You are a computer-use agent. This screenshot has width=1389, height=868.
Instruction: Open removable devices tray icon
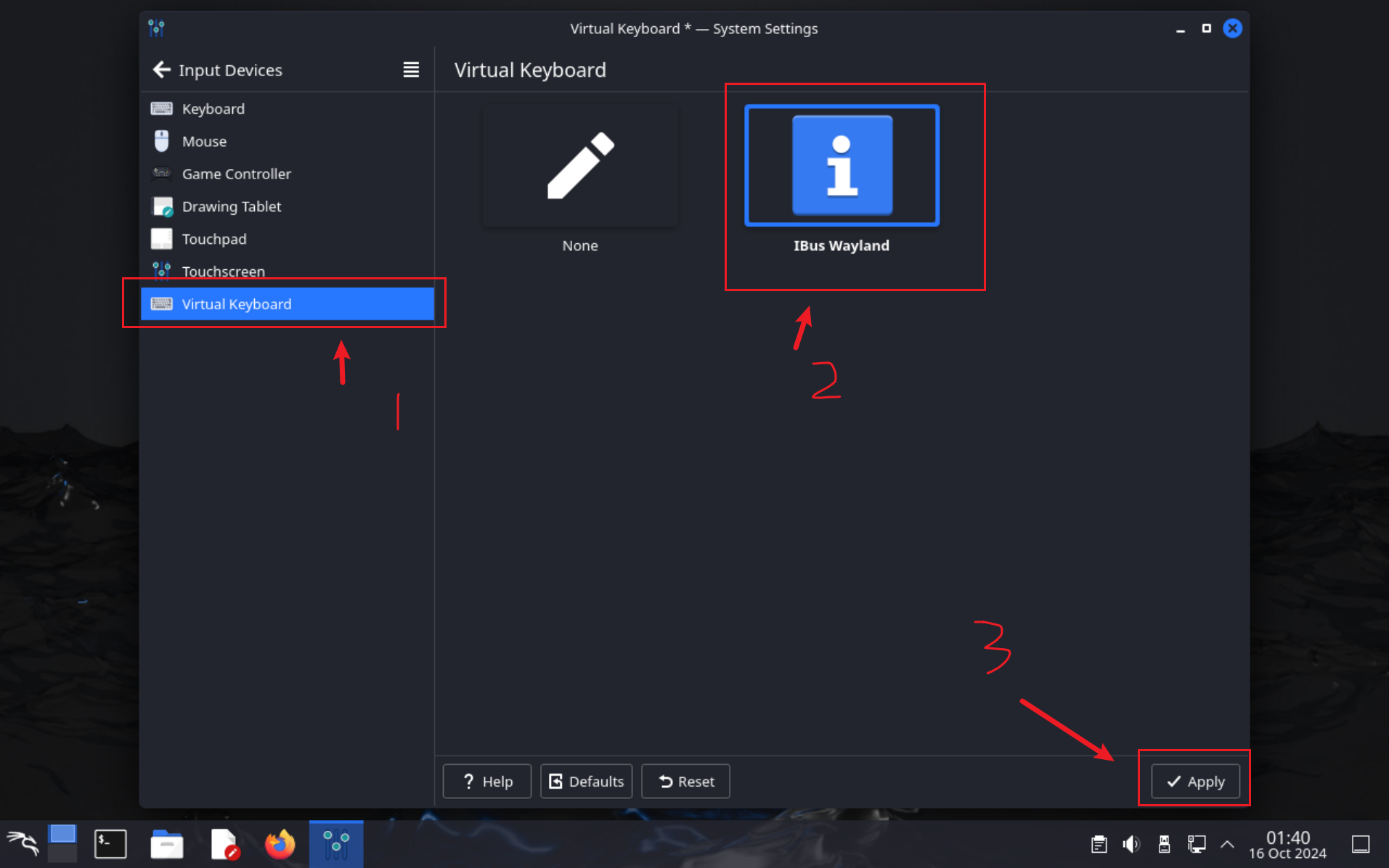tap(1164, 844)
